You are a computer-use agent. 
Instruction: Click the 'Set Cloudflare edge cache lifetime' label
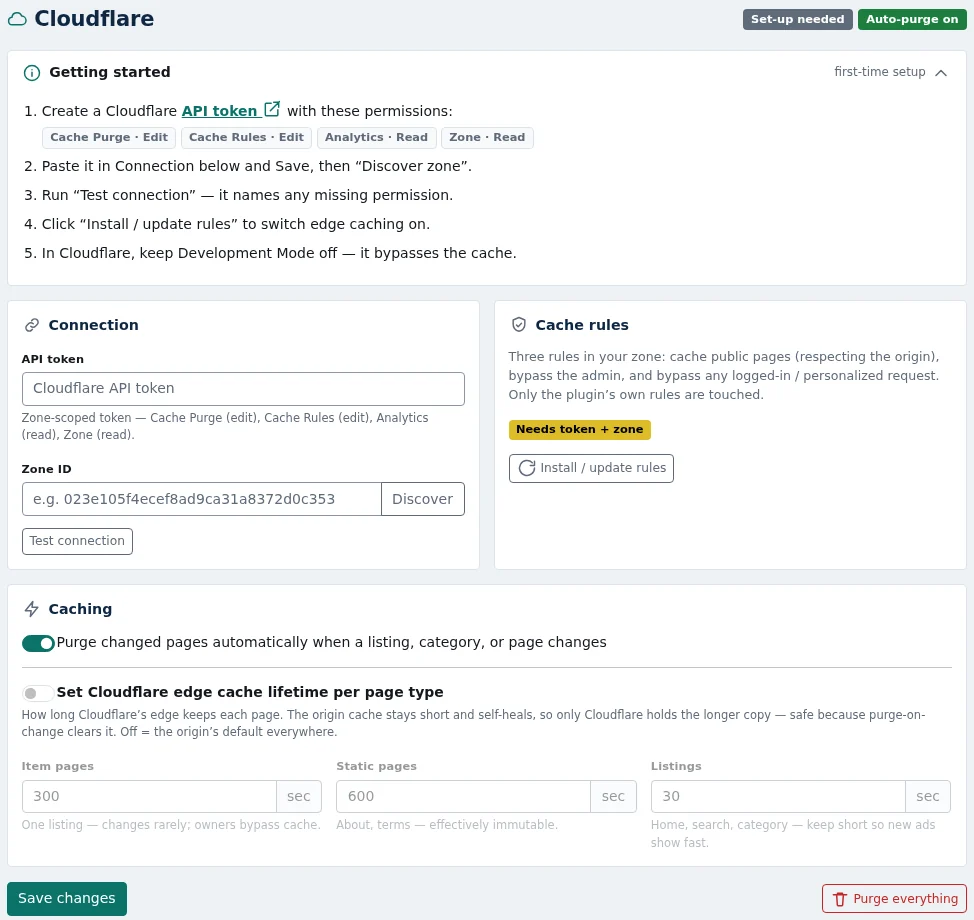250,692
